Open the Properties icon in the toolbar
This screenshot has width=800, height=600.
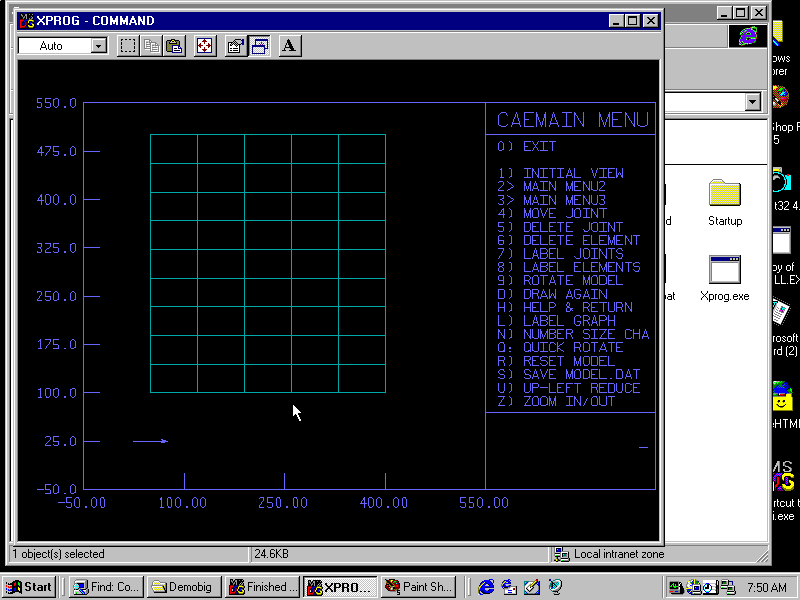click(236, 46)
